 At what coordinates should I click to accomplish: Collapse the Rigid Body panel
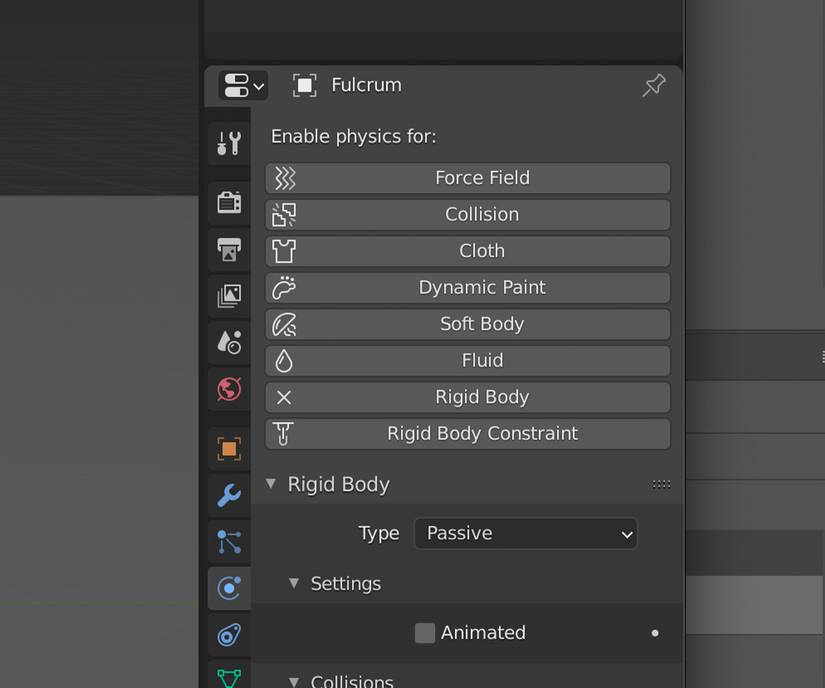pos(270,483)
